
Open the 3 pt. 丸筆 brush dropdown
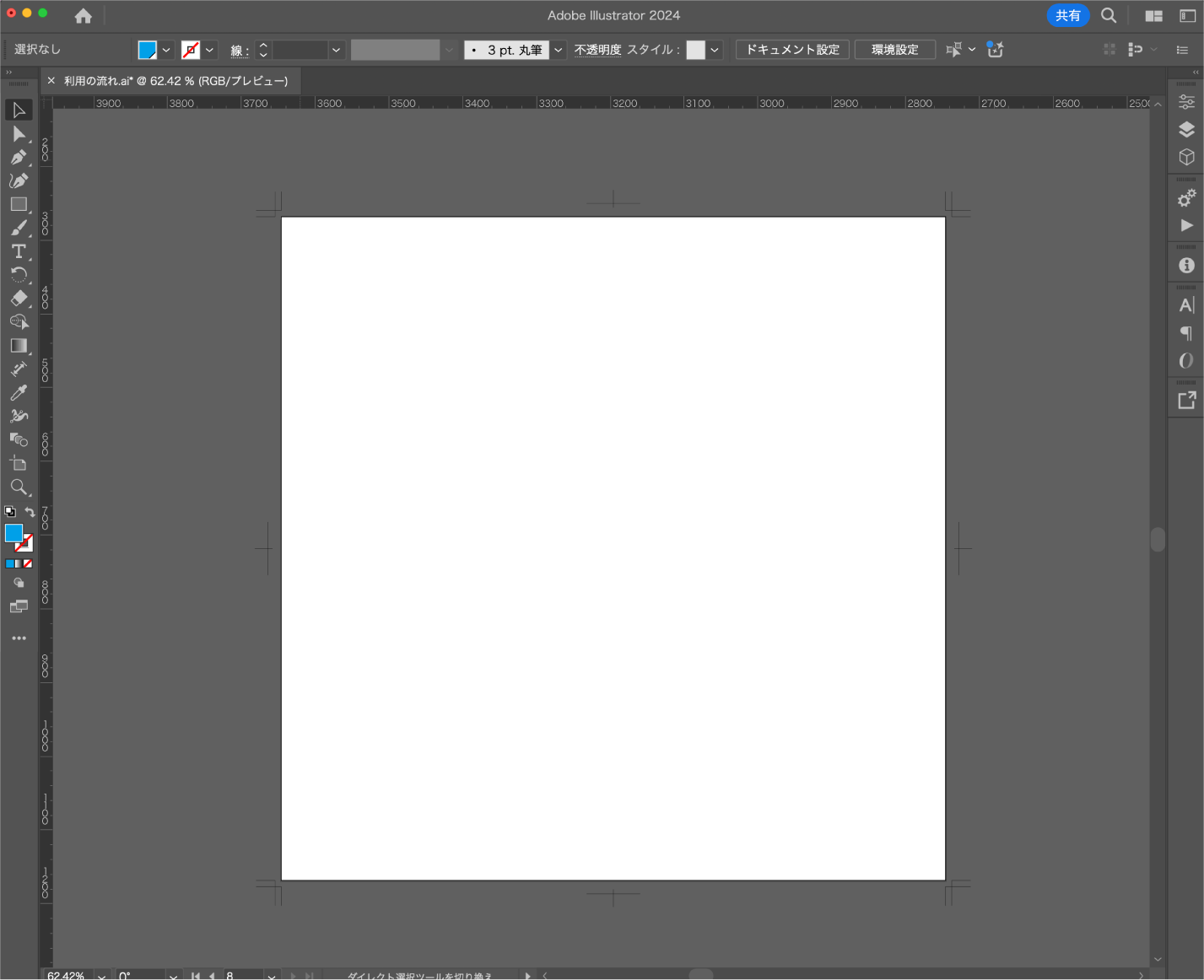click(558, 50)
